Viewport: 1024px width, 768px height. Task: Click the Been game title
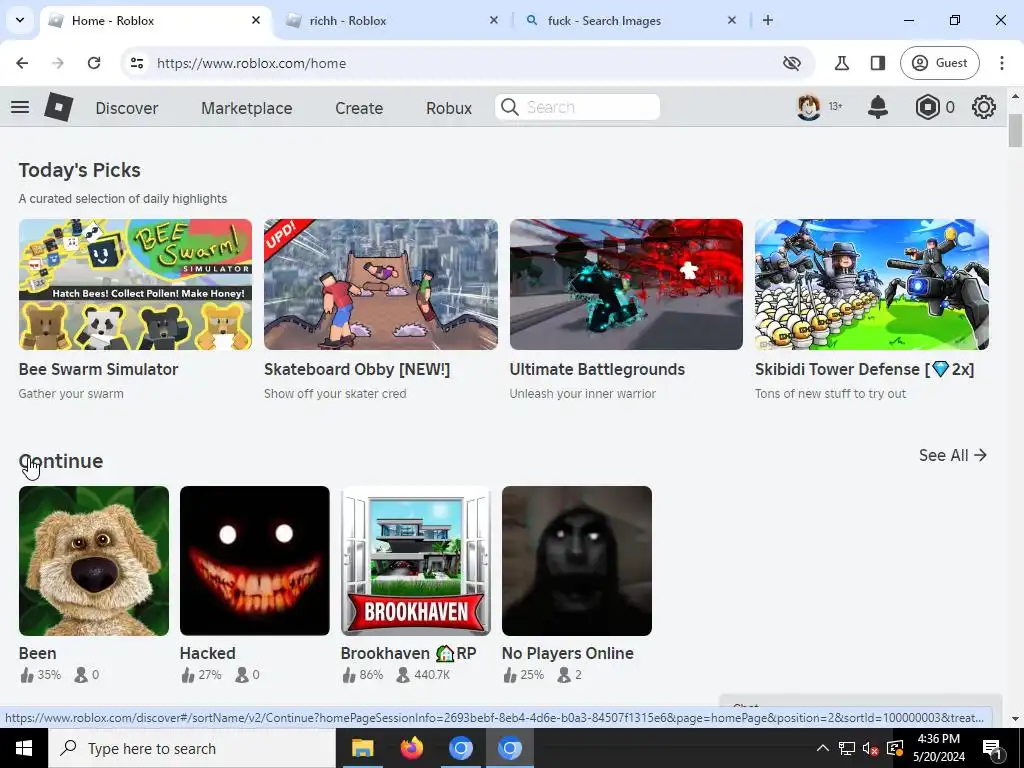click(x=37, y=653)
